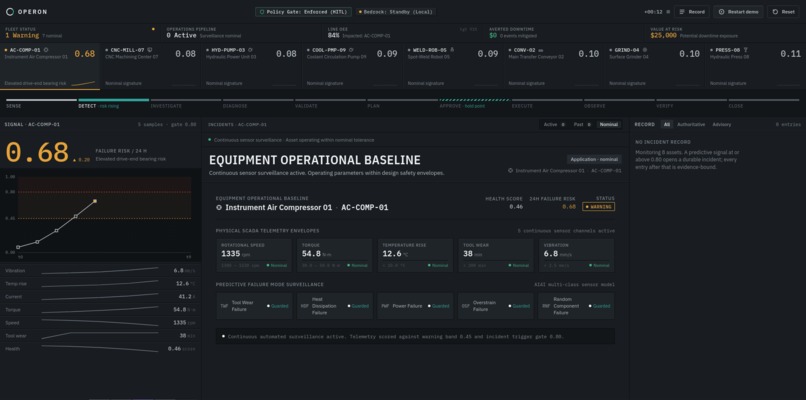Go to the OBSERVE pipeline stage
The width and height of the screenshot is (806, 400).
pos(619,103)
